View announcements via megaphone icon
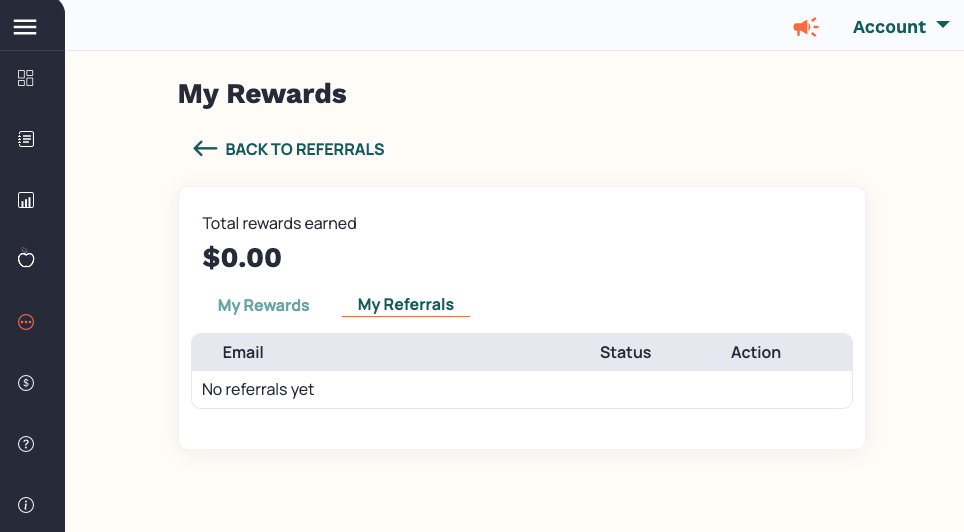 pyautogui.click(x=805, y=27)
